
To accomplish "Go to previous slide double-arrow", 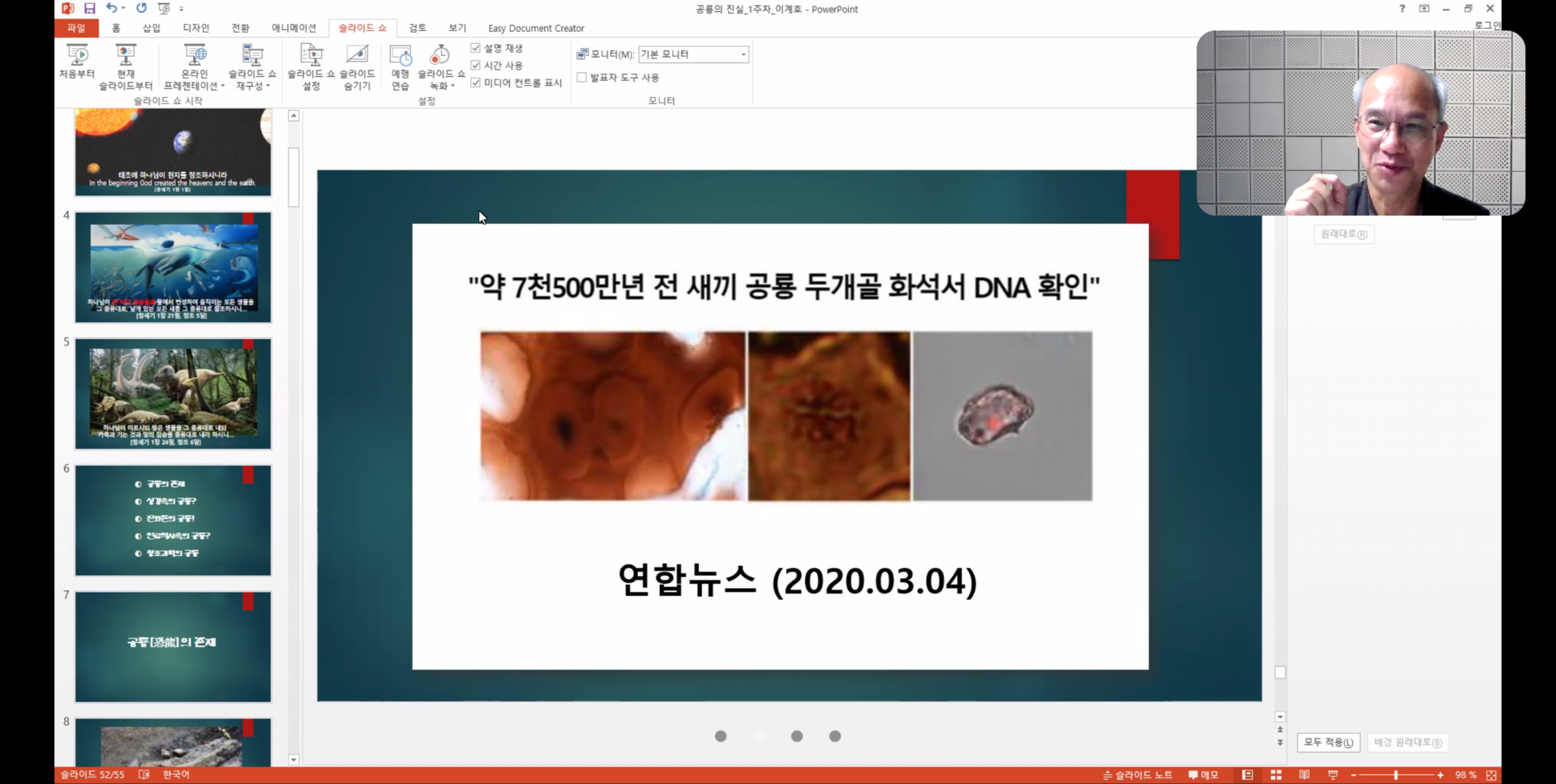I will [x=1280, y=730].
